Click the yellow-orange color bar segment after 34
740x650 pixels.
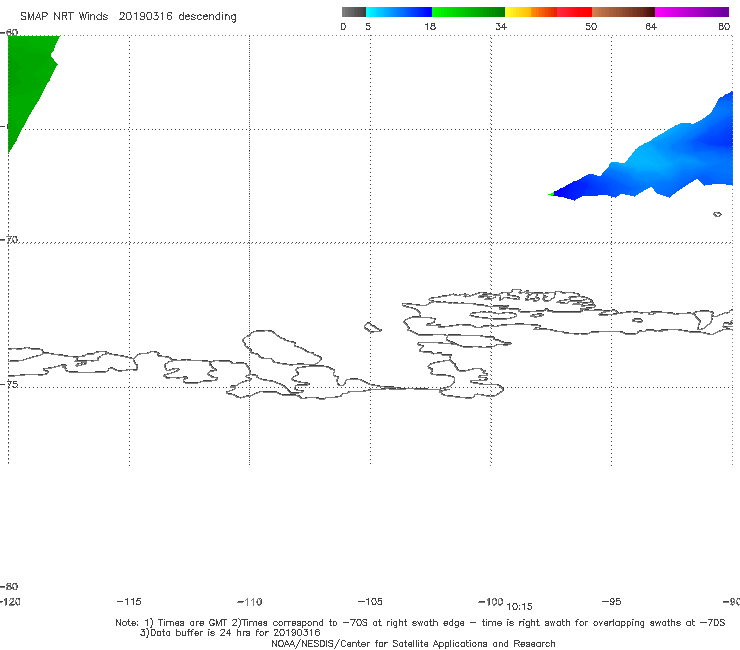click(530, 12)
